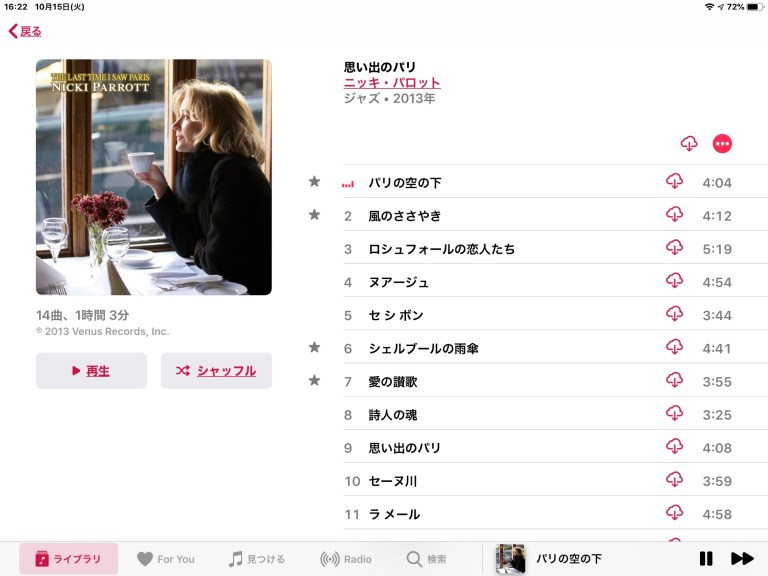This screenshot has height=576, width=768.
Task: Download track シェルブールの雨傘
Action: pyautogui.click(x=674, y=347)
